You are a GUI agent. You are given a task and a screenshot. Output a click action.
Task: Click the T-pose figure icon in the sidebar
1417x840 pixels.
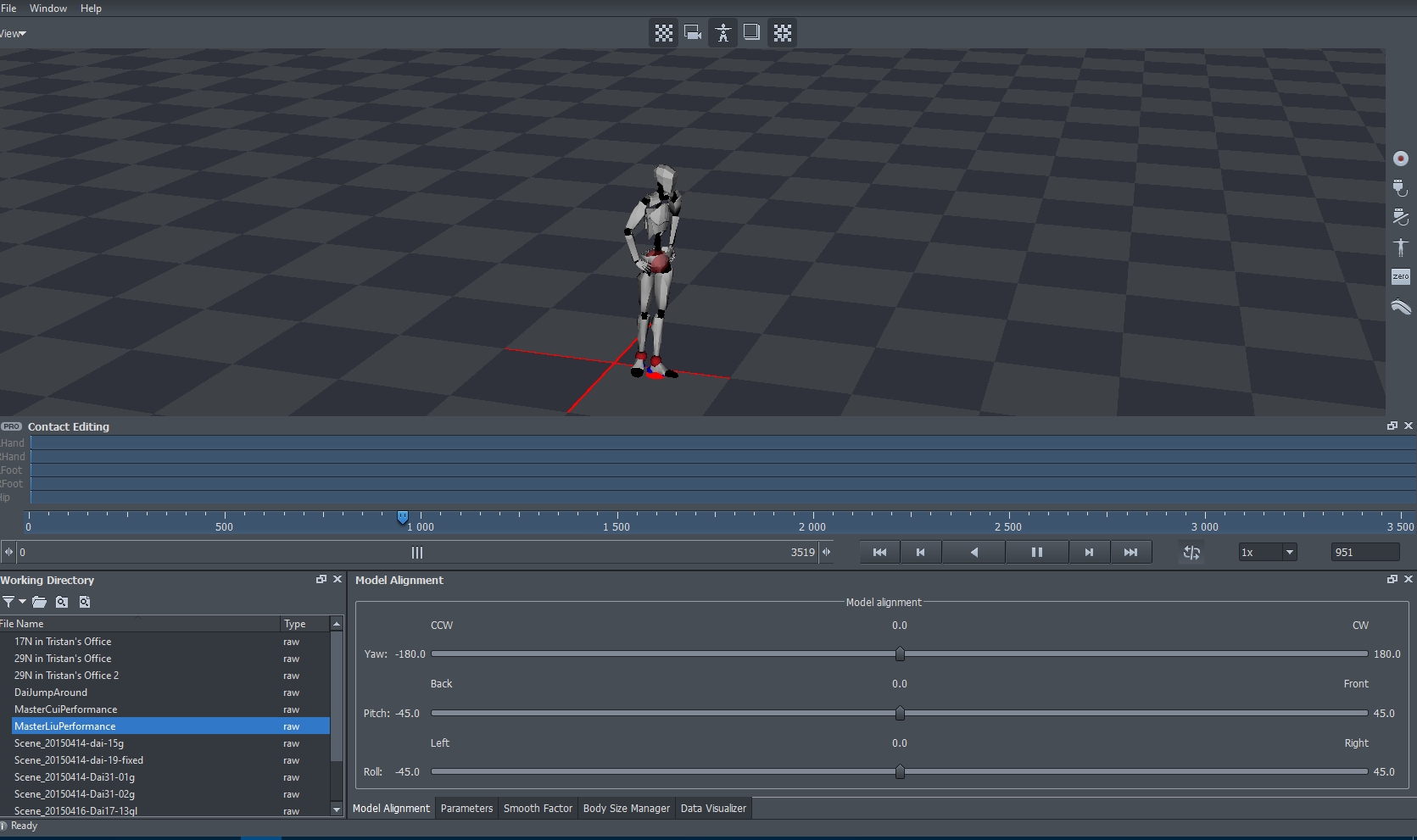[x=1401, y=247]
